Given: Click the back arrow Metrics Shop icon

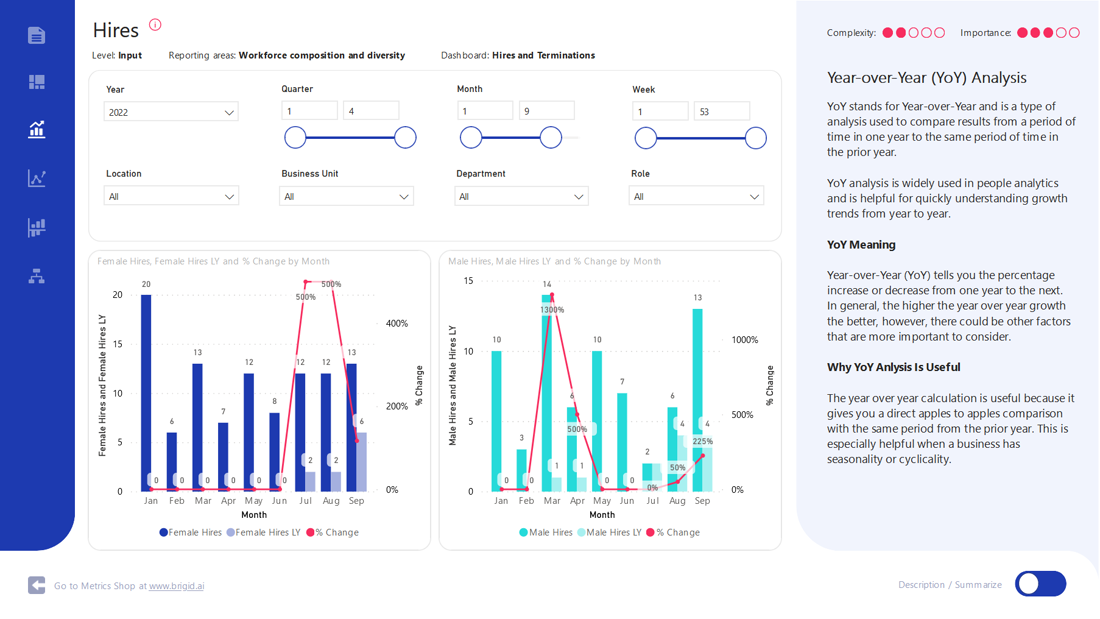Looking at the screenshot, I should (x=37, y=585).
